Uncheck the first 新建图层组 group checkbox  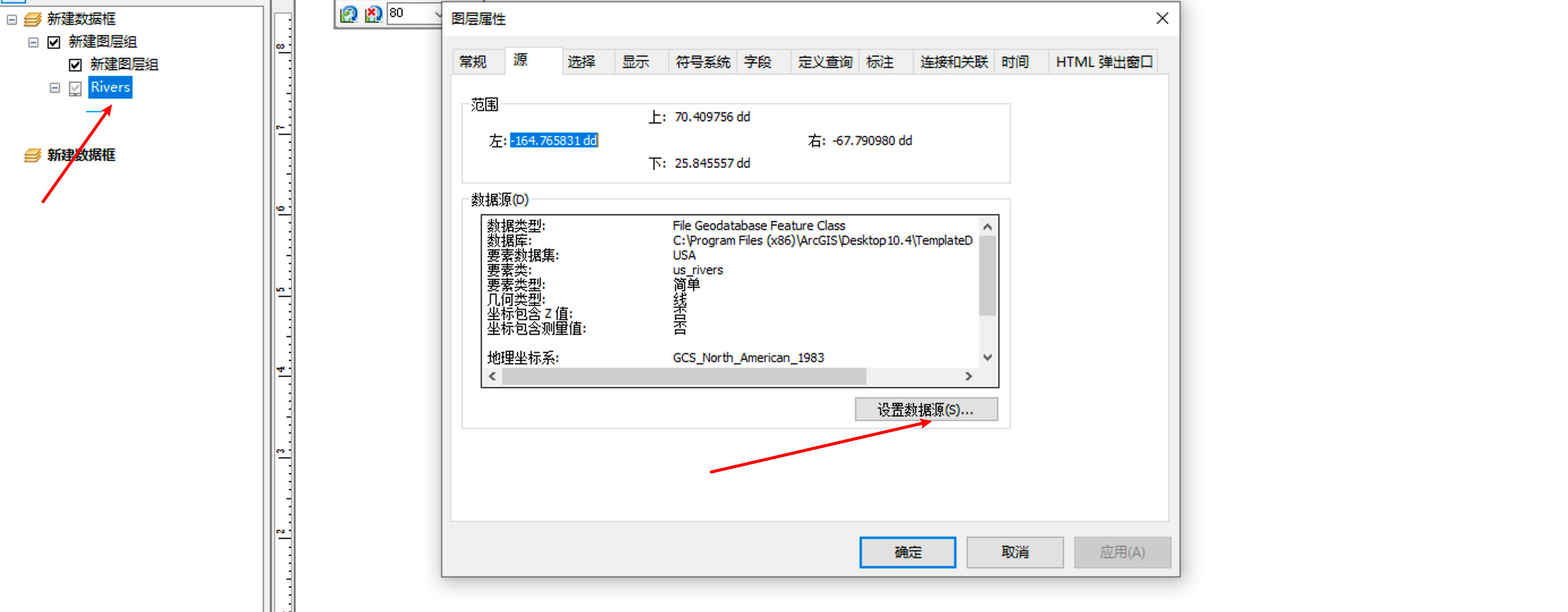point(54,42)
